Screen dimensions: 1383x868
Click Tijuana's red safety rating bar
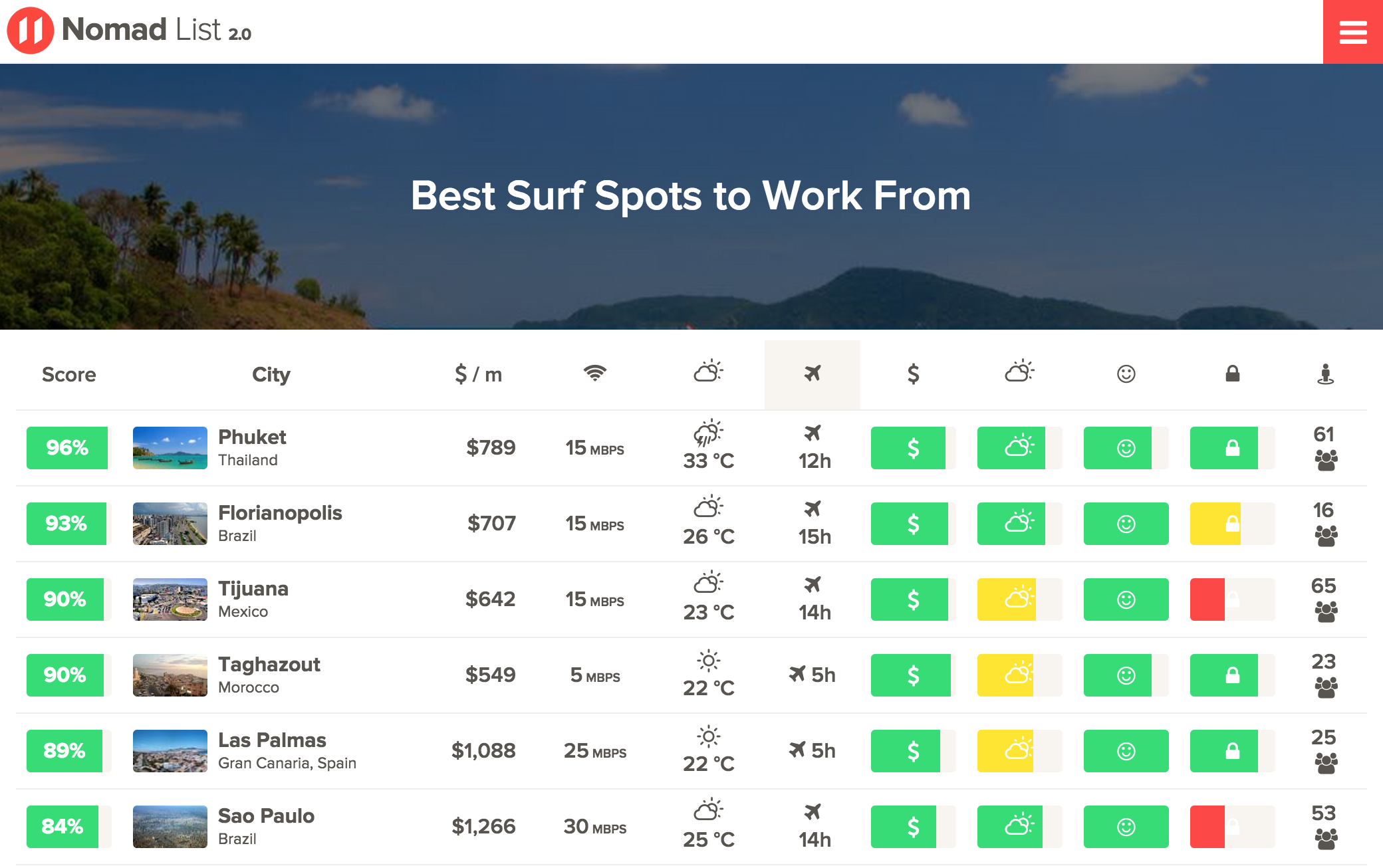click(1207, 599)
